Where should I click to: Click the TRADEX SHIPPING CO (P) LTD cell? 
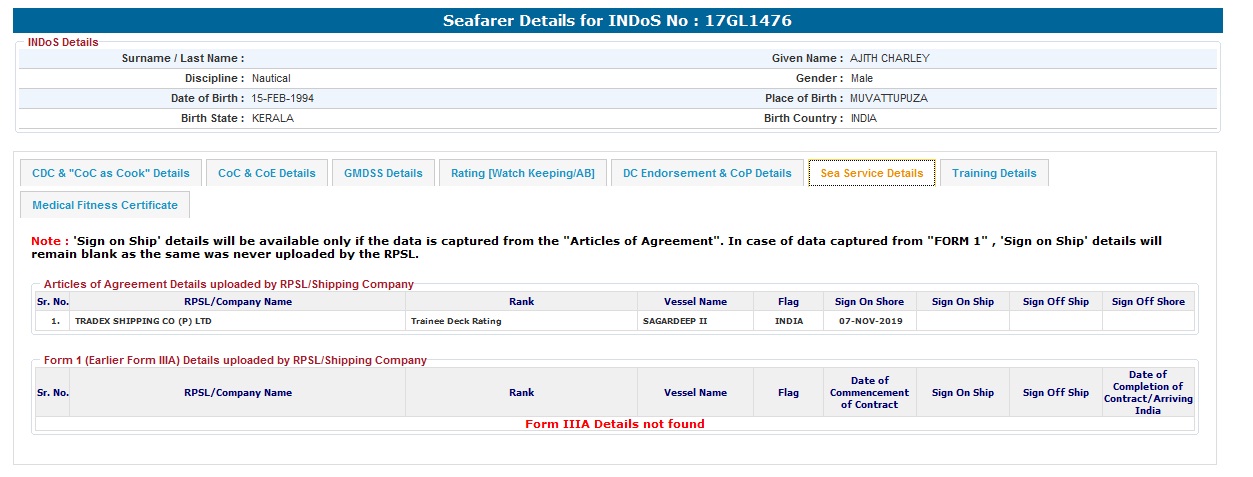point(143,322)
